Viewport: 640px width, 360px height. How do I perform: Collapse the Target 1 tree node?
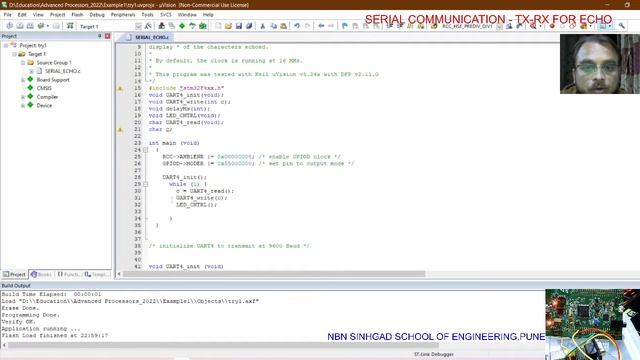14,54
